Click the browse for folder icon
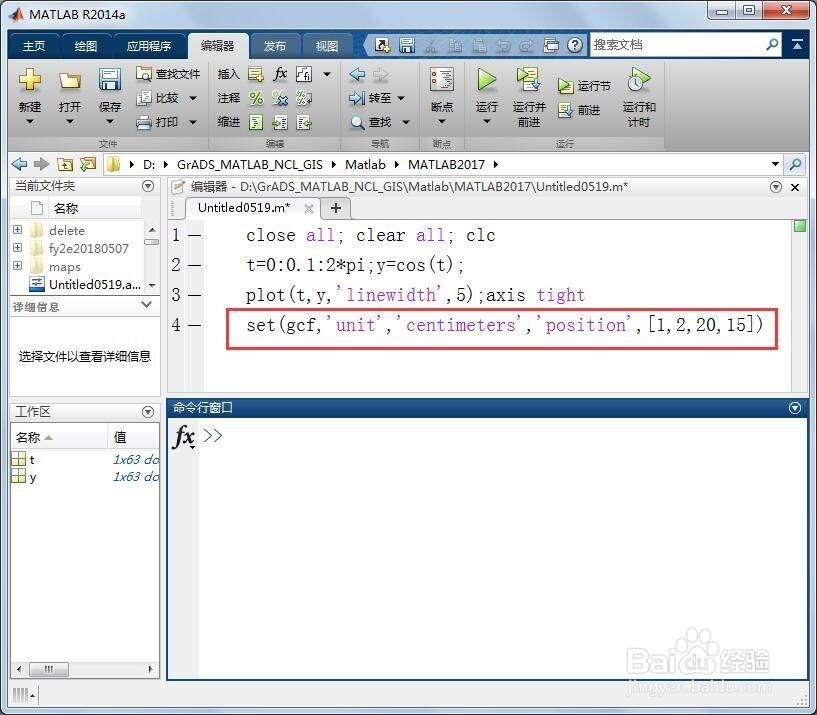 click(88, 165)
